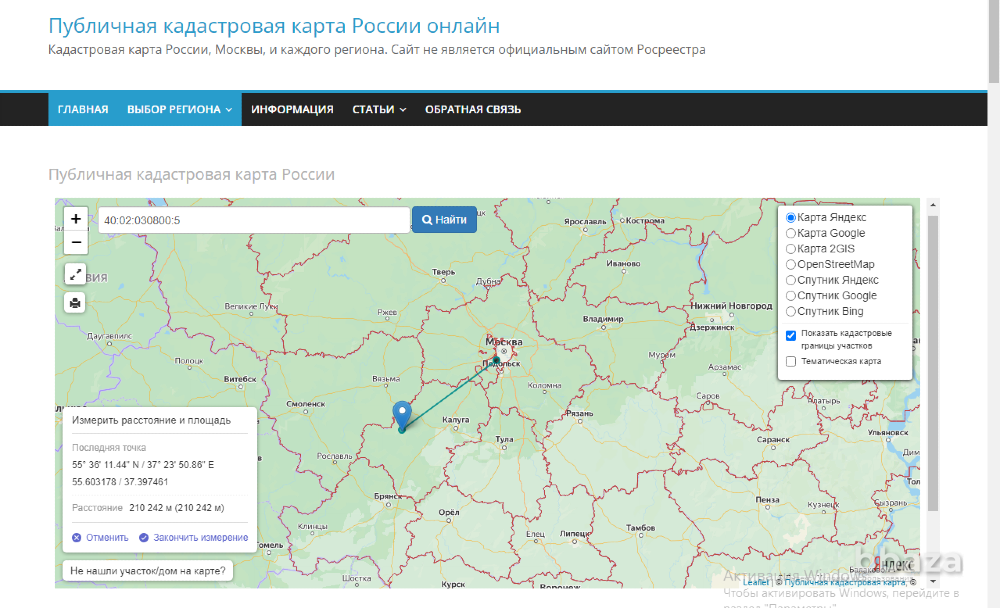Viewport: 1000px width, 608px height.
Task: Open the ИНФОРМАЦИЯ section
Action: [292, 109]
